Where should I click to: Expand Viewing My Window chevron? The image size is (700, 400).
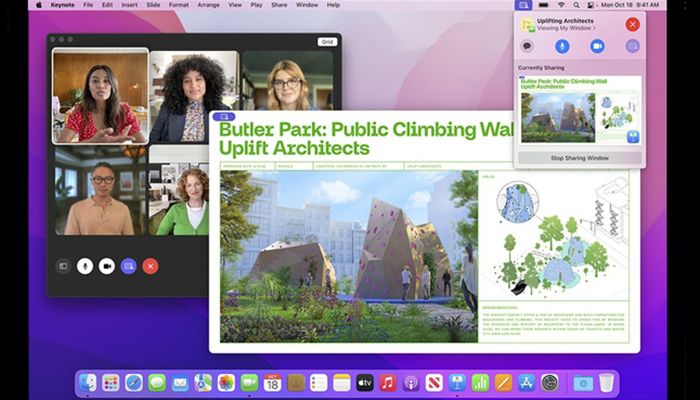click(x=594, y=28)
